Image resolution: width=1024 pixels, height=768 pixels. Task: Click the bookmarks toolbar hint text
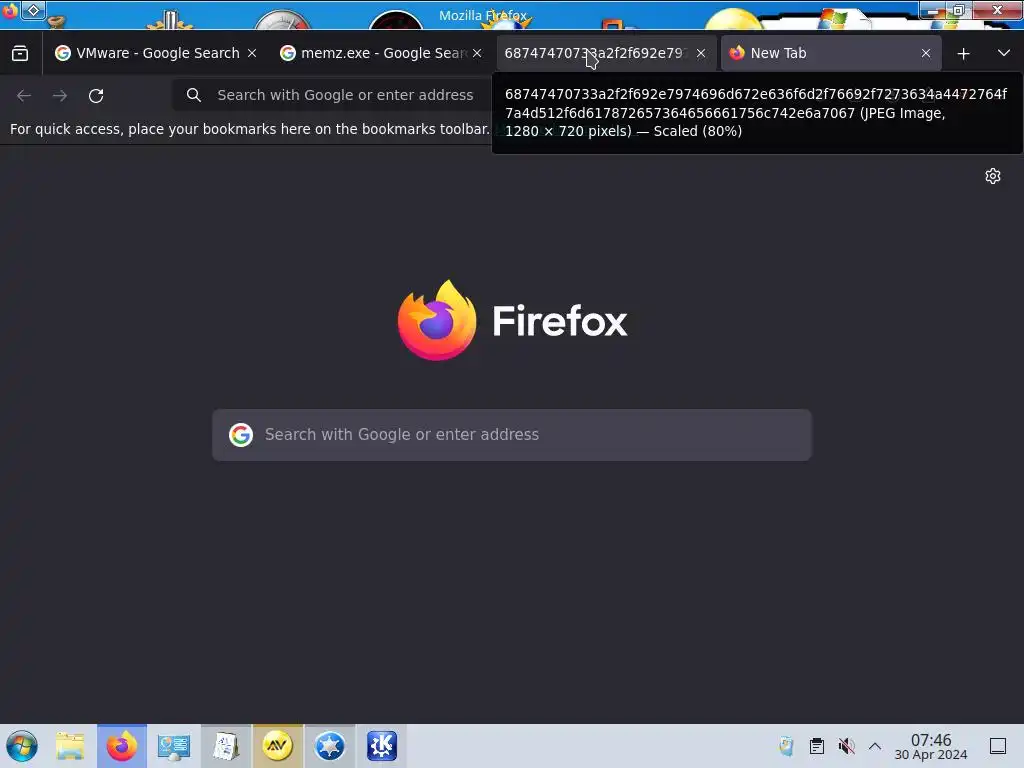tap(249, 129)
